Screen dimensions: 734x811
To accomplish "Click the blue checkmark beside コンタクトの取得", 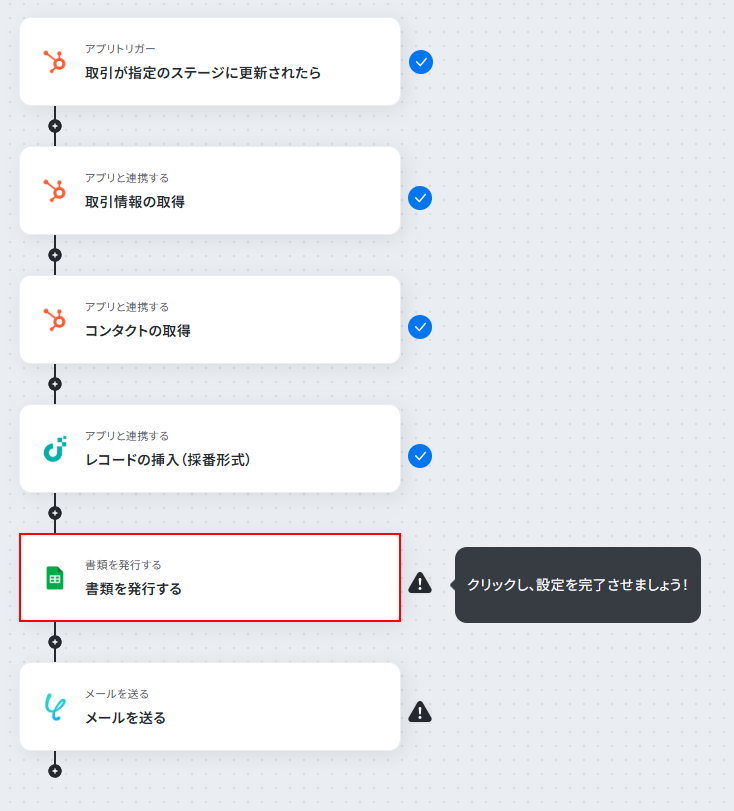I will [420, 327].
